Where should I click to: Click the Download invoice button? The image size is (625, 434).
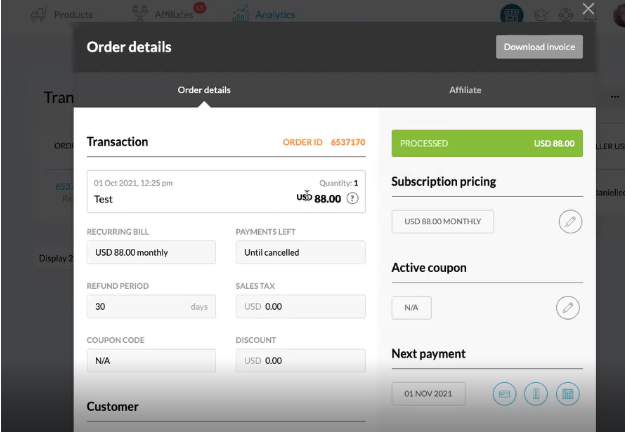pyautogui.click(x=539, y=47)
